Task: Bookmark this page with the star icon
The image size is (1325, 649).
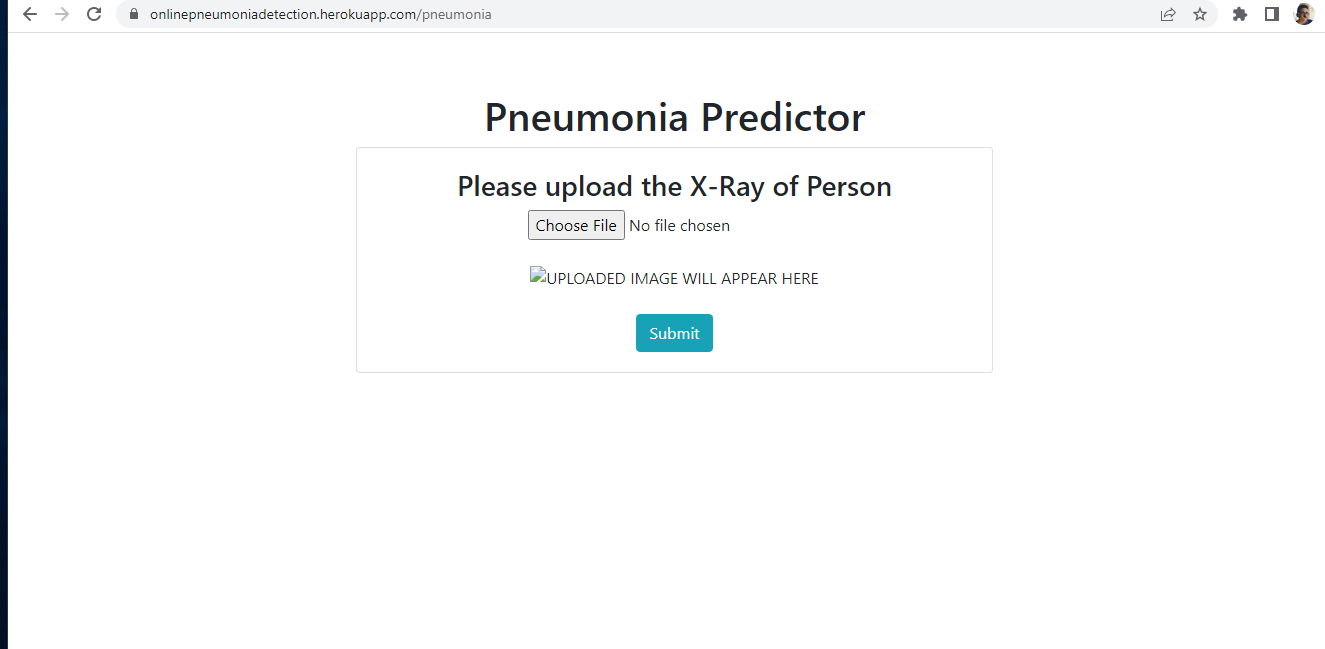Action: pyautogui.click(x=1199, y=14)
